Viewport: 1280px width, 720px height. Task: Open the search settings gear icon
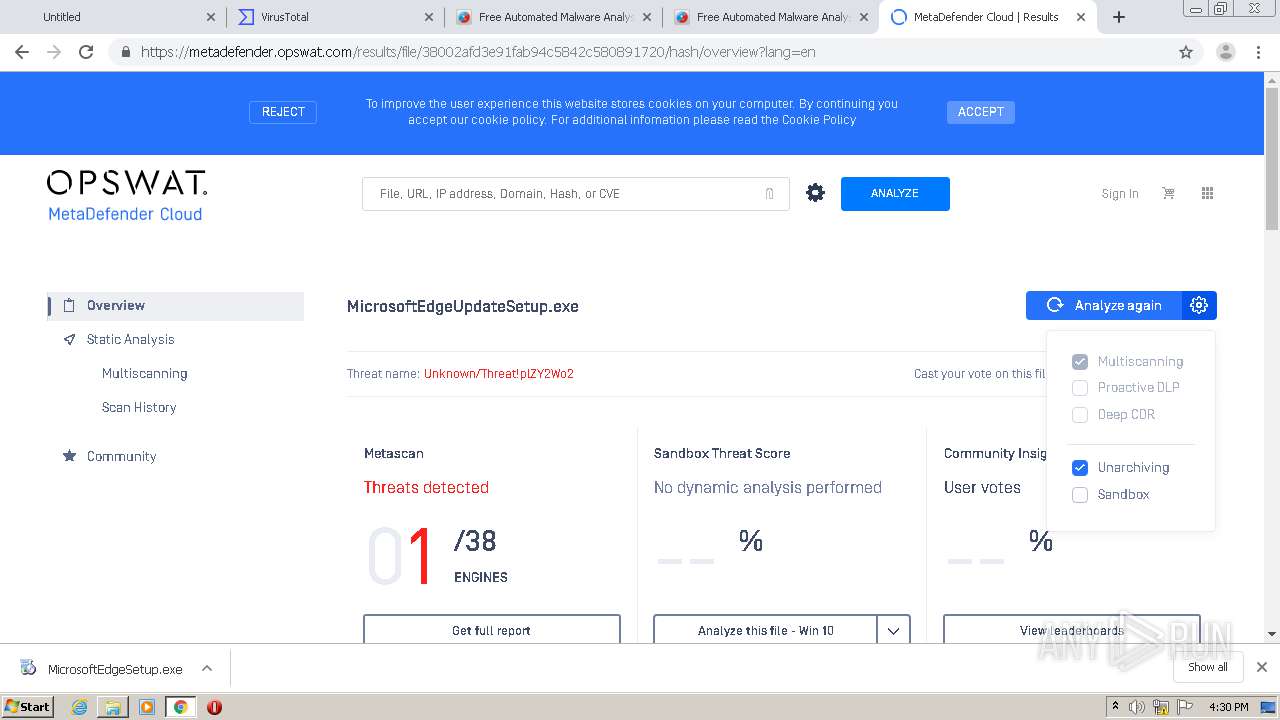click(x=816, y=193)
